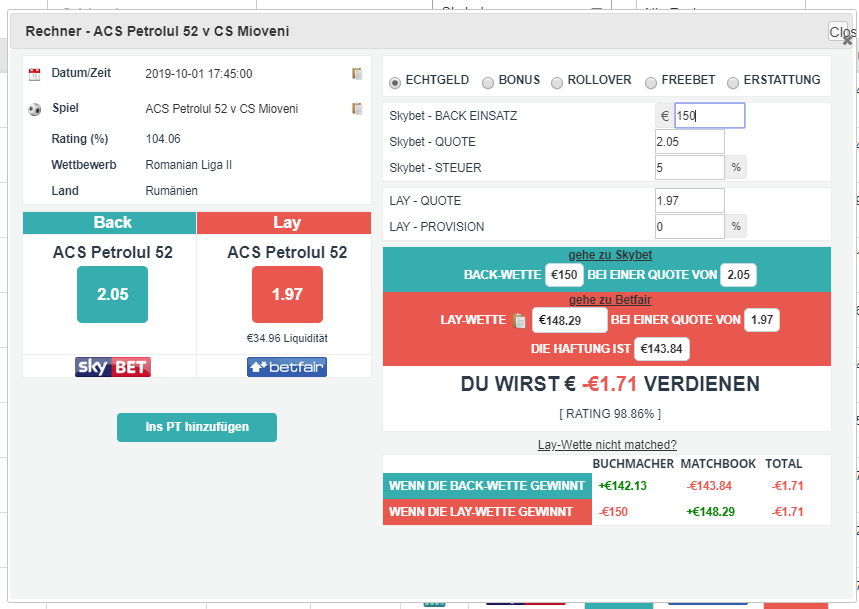This screenshot has height=609, width=859.
Task: Click 'WENN DIE BACK-WETTE GEWINNT' row header
Action: pos(487,486)
